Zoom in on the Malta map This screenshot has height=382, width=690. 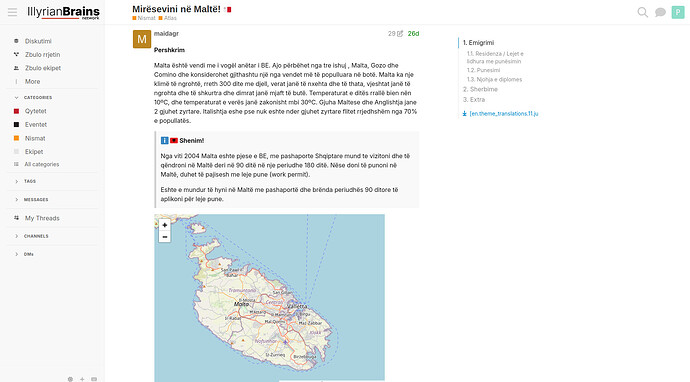point(165,225)
